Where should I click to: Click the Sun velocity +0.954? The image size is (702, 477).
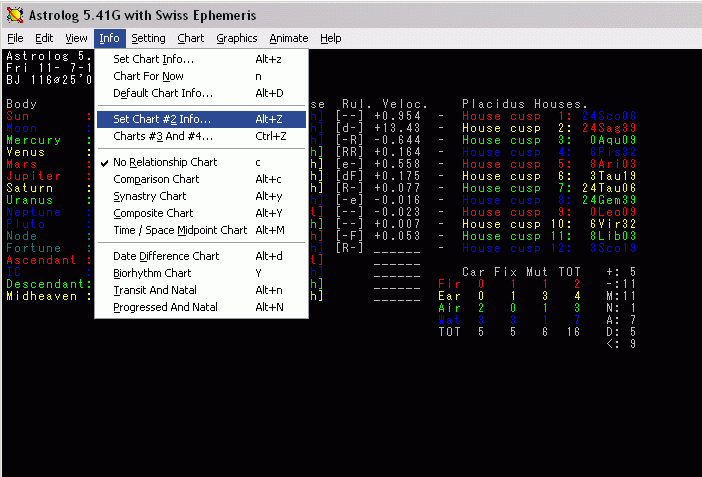(397, 116)
